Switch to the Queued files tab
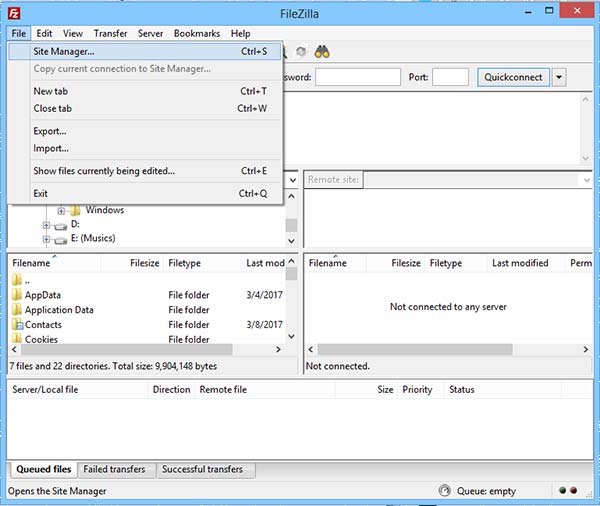This screenshot has height=506, width=600. (43, 469)
